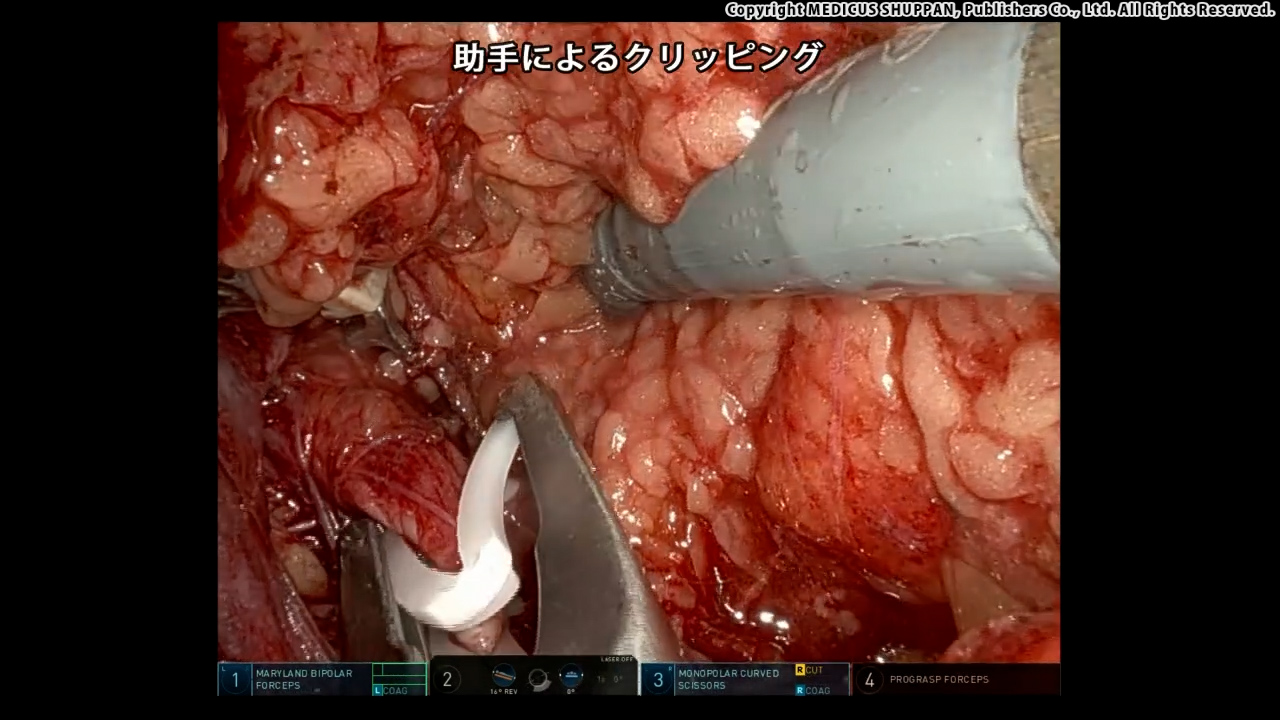The image size is (1280, 720).
Task: Click the LASER OFF status text
Action: click(617, 659)
